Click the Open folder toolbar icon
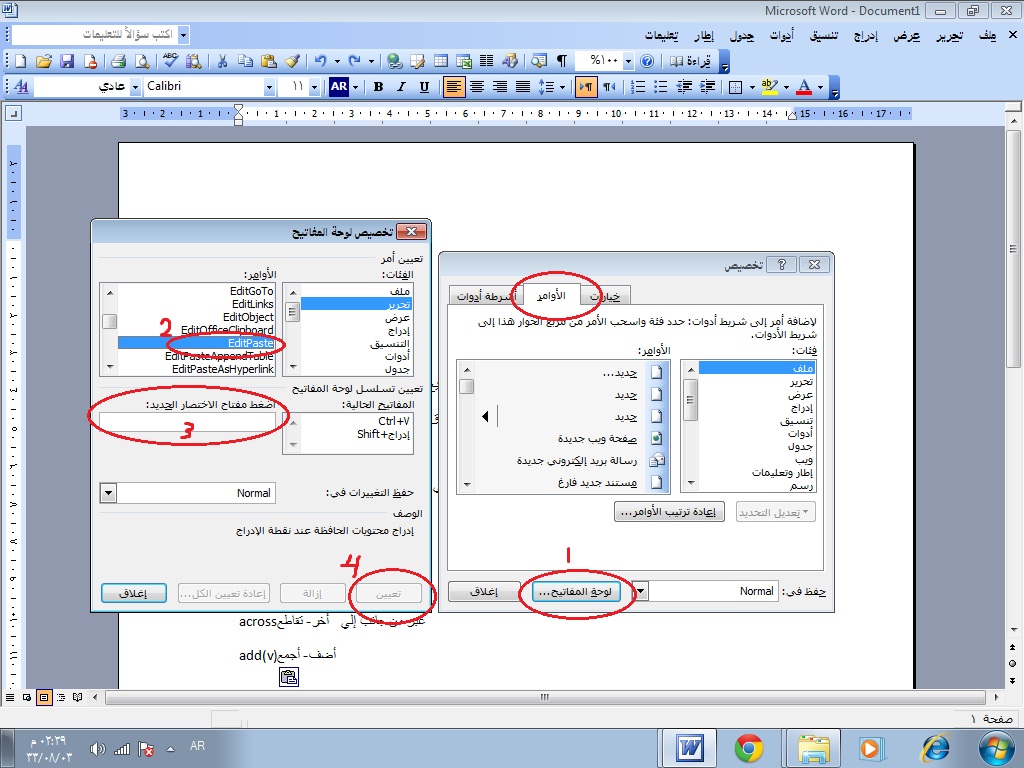 click(x=43, y=61)
